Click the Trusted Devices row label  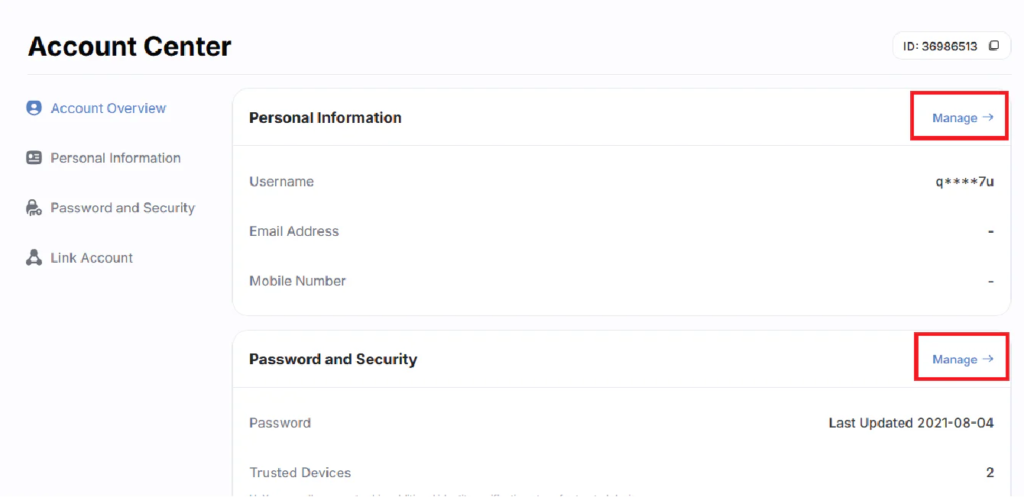click(300, 472)
